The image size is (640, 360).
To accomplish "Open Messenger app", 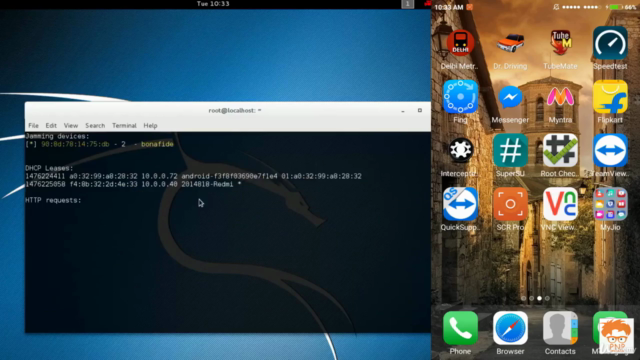I will tap(510, 97).
